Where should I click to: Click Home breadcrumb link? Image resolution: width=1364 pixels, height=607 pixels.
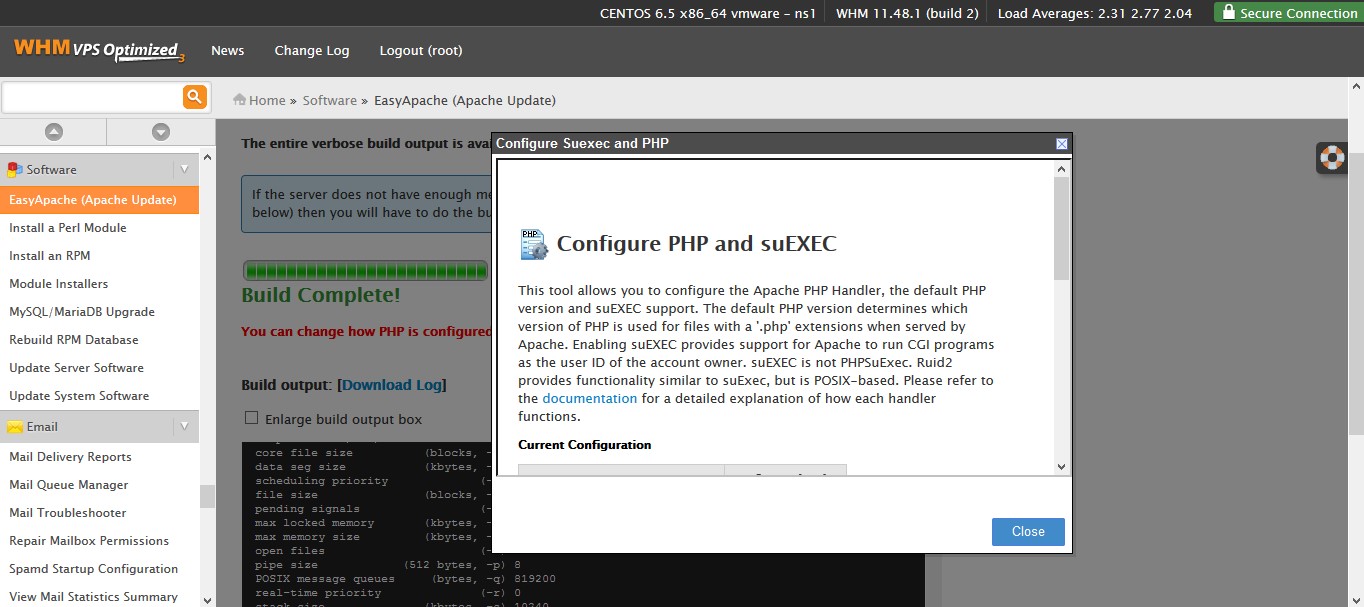267,100
